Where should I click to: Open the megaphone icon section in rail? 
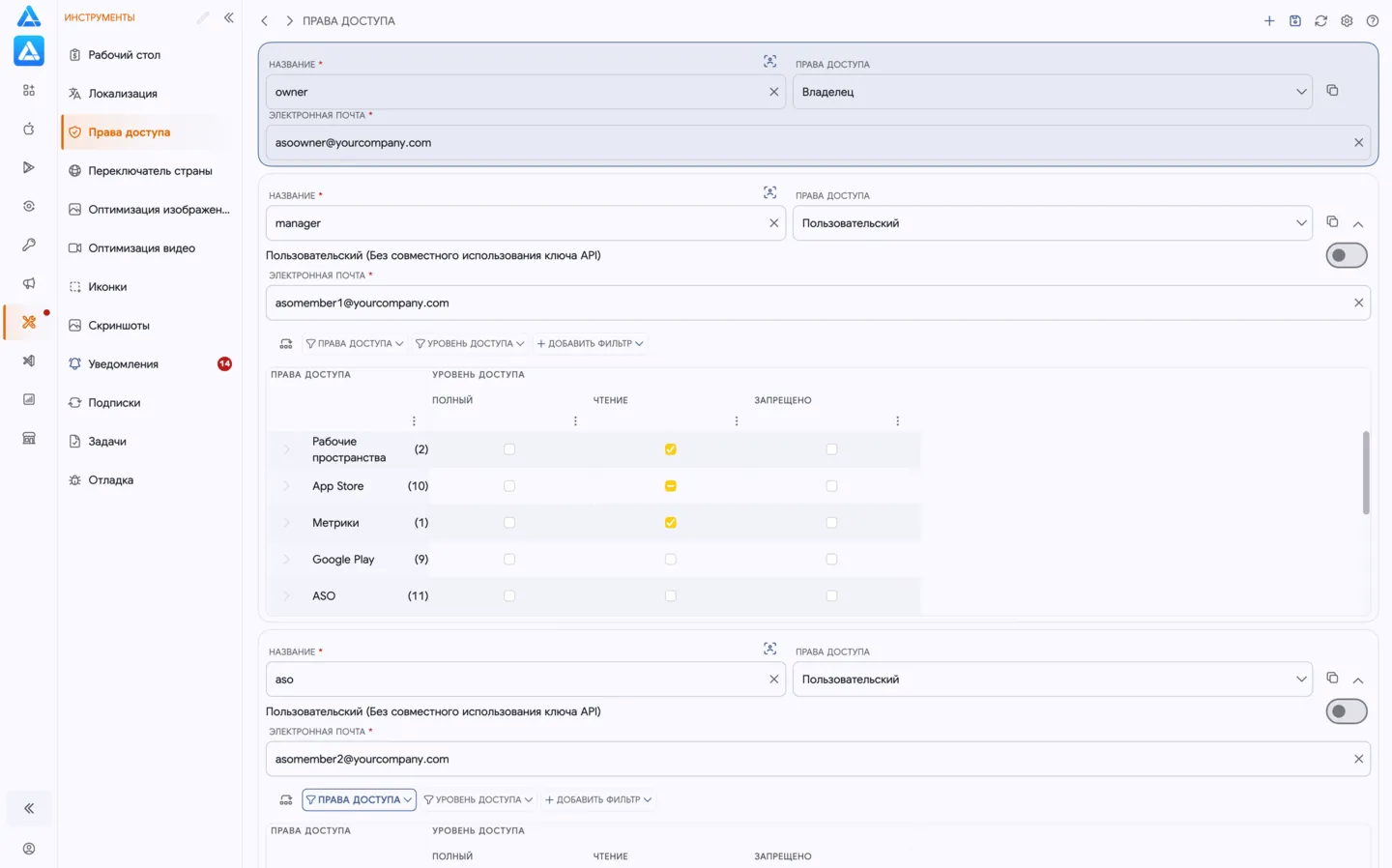(x=29, y=283)
